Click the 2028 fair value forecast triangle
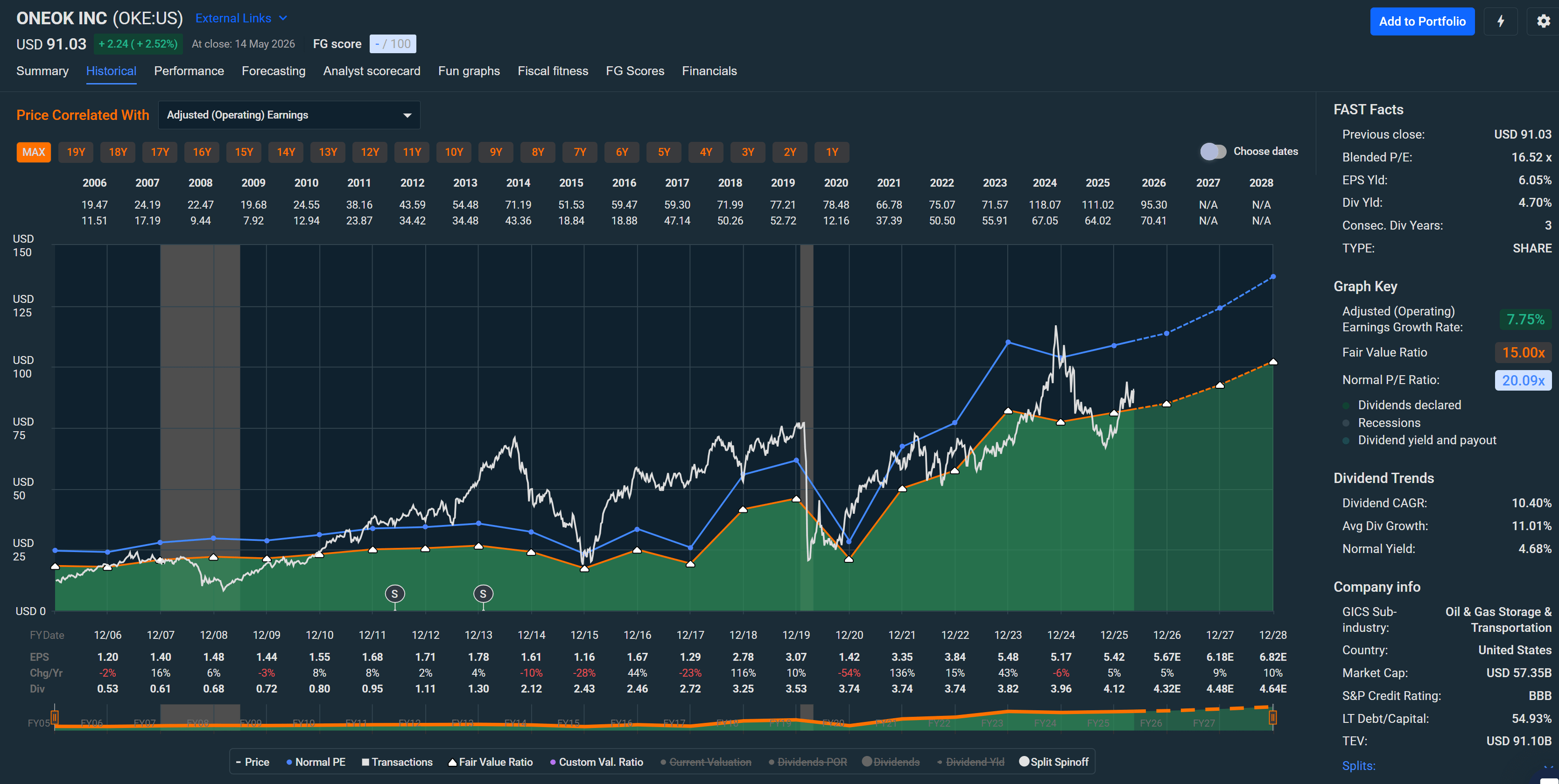The width and height of the screenshot is (1559, 784). pos(1273,362)
